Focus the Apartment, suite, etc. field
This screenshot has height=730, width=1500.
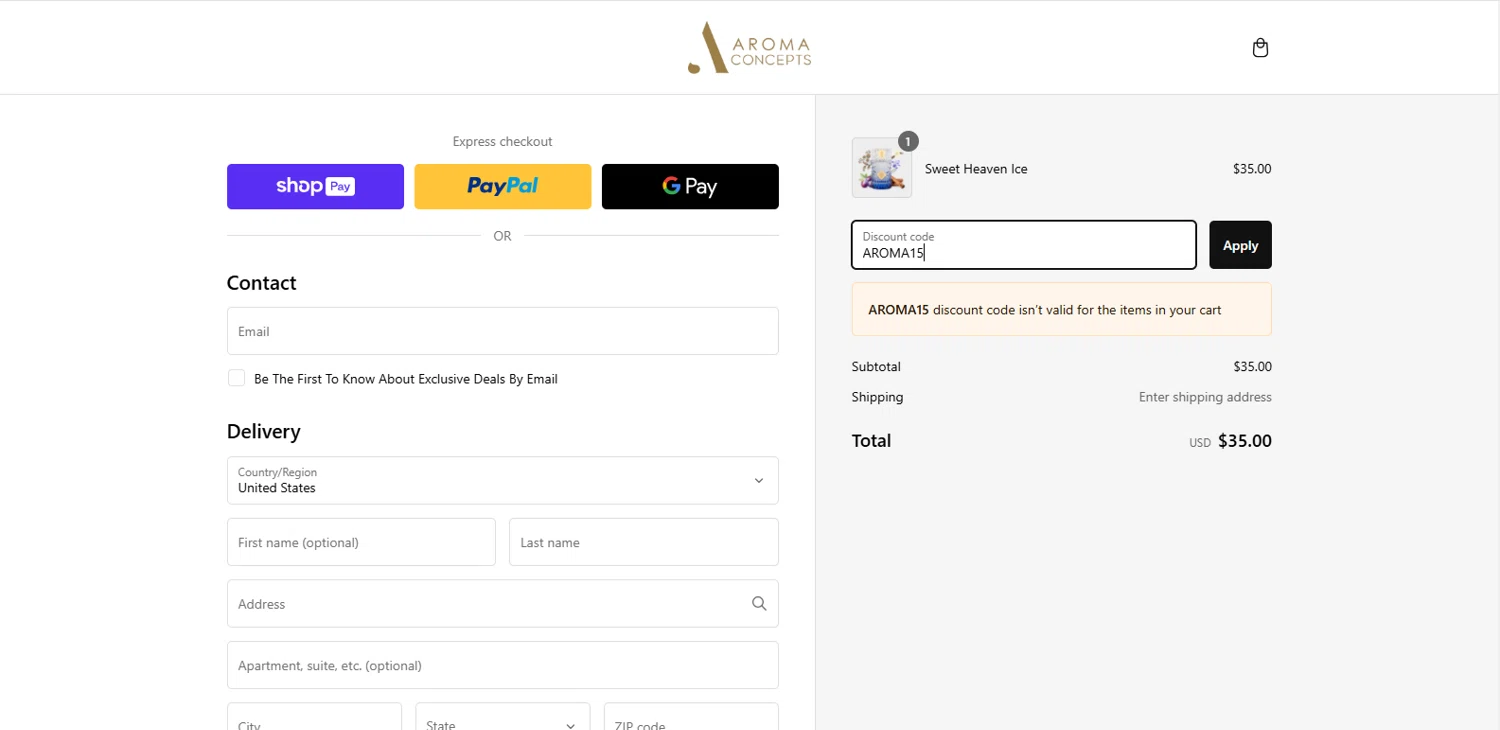point(503,665)
